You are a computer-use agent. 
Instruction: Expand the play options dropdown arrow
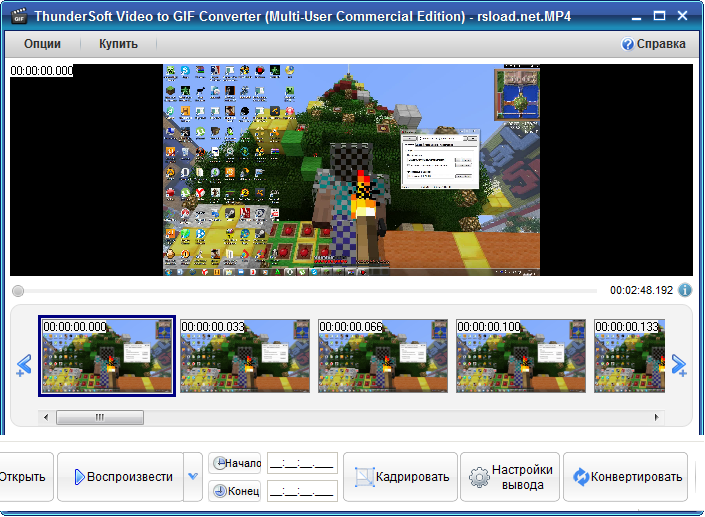pyautogui.click(x=193, y=477)
